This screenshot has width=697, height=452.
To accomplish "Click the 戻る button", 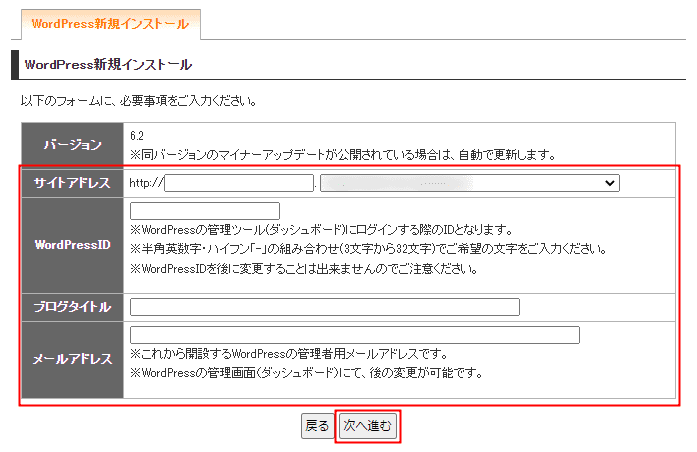I will (x=317, y=426).
